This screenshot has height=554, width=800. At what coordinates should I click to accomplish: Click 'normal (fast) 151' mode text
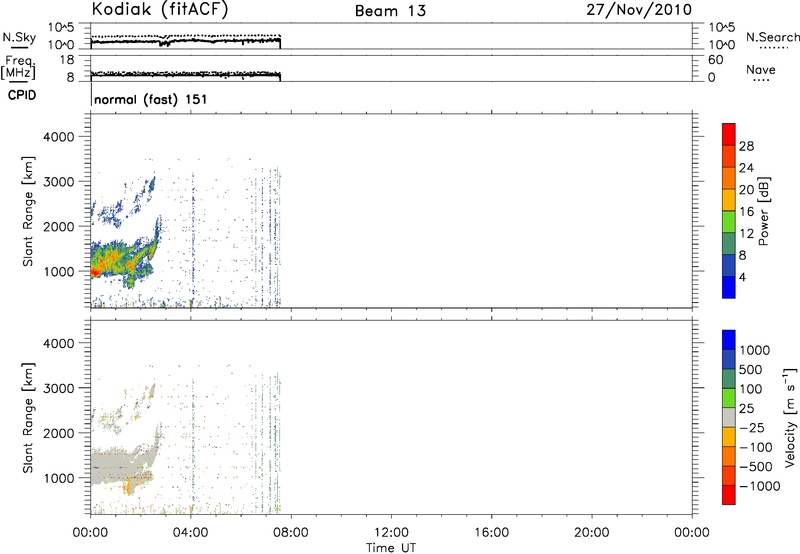(x=151, y=99)
